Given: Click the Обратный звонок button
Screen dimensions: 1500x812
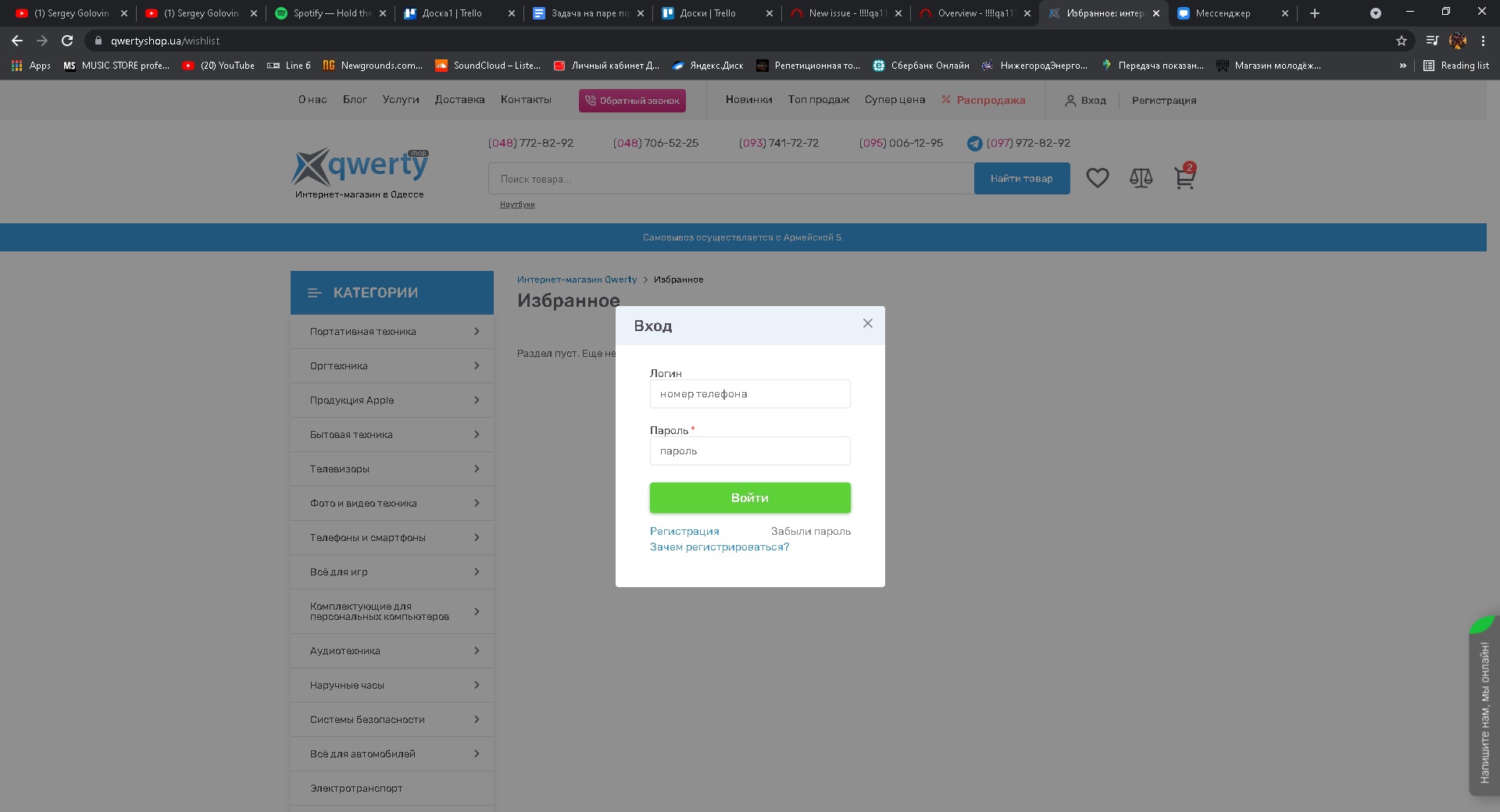Looking at the screenshot, I should click(632, 101).
